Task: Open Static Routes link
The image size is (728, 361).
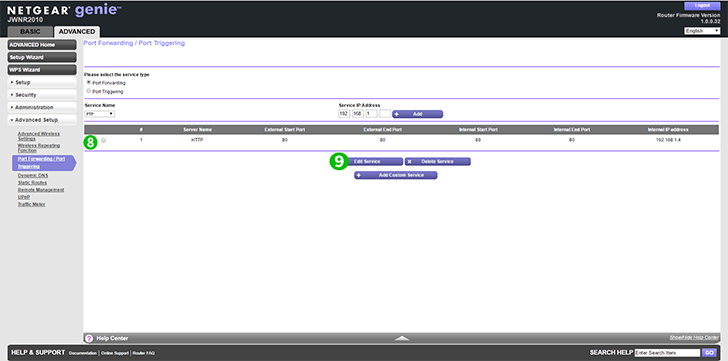Action: (x=32, y=182)
